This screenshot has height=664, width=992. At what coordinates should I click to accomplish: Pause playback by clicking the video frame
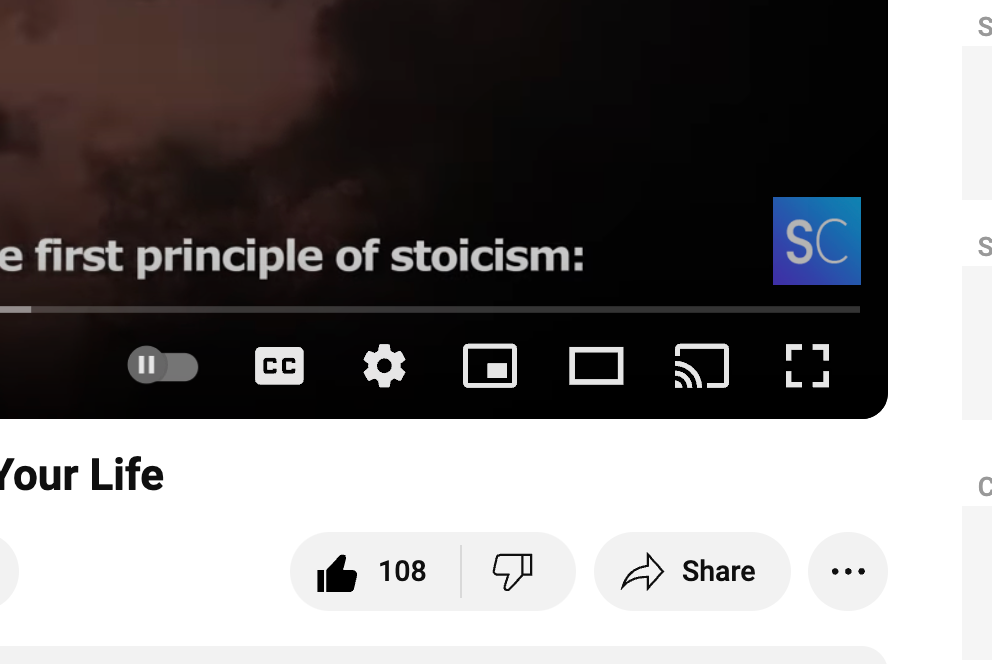(443, 126)
